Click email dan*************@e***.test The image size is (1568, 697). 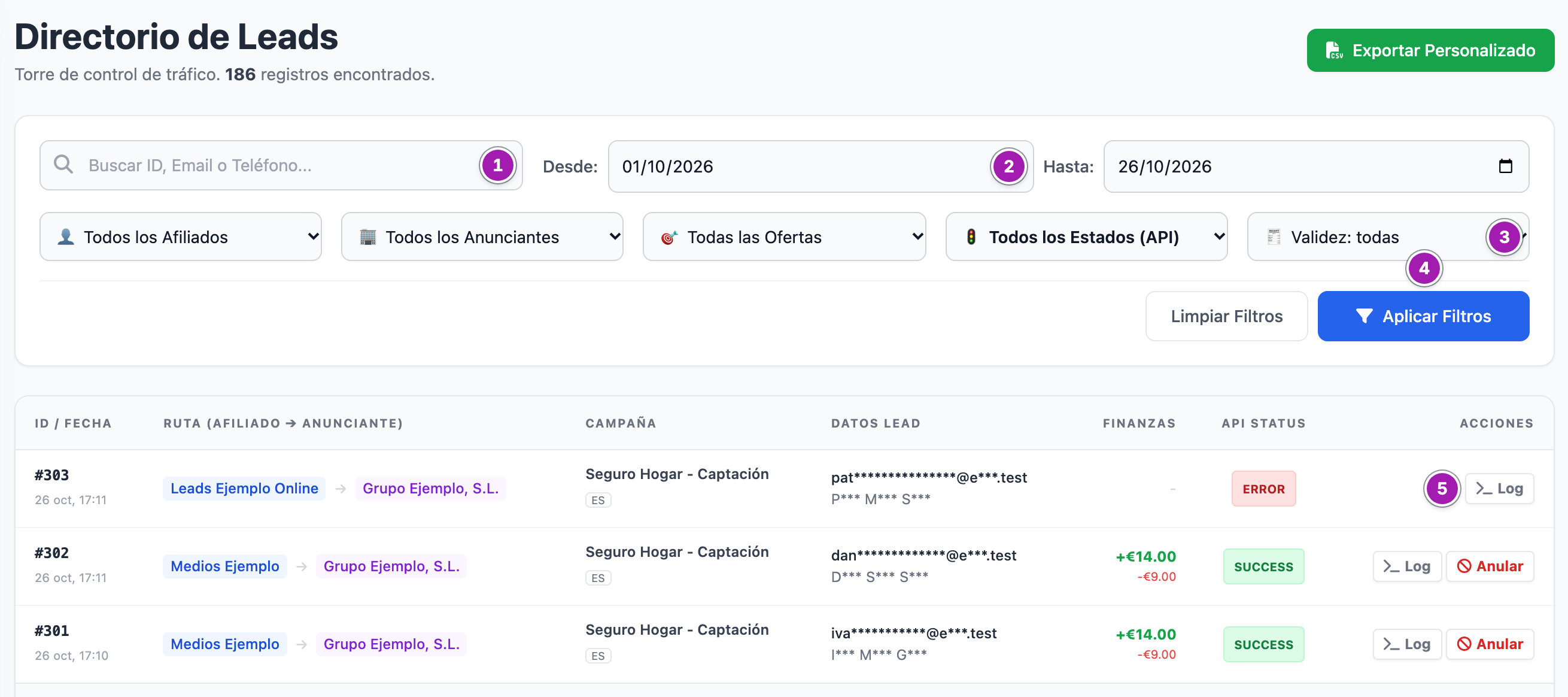(x=923, y=555)
